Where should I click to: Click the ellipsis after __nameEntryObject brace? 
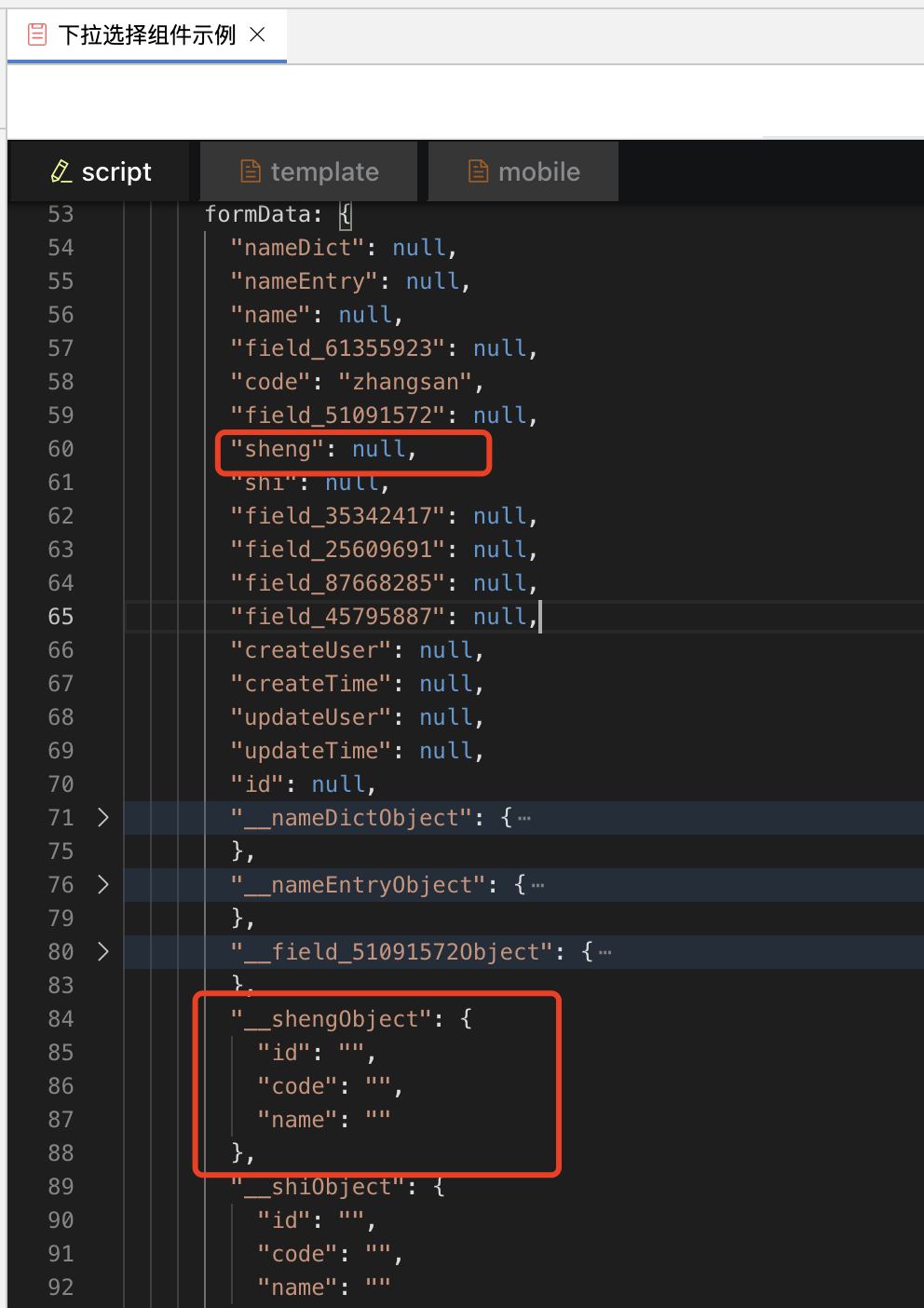click(x=538, y=886)
